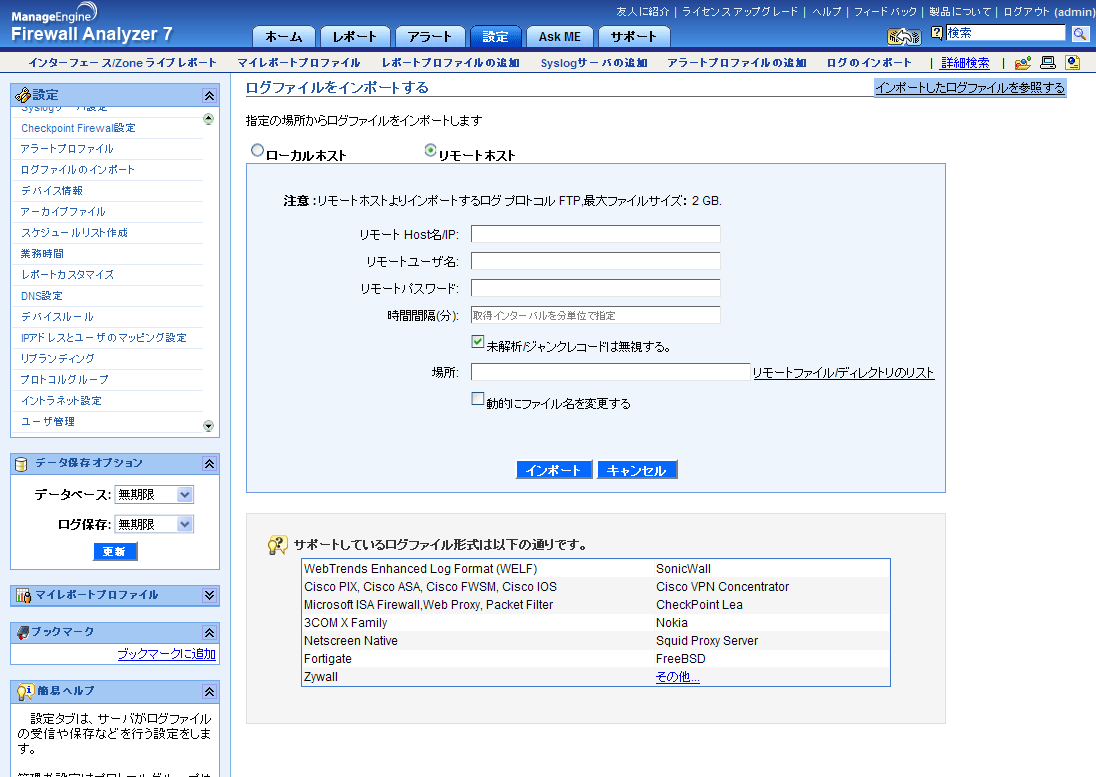Click the 設定 panel wrench icon
Viewport: 1096px width, 777px height.
tap(22, 95)
